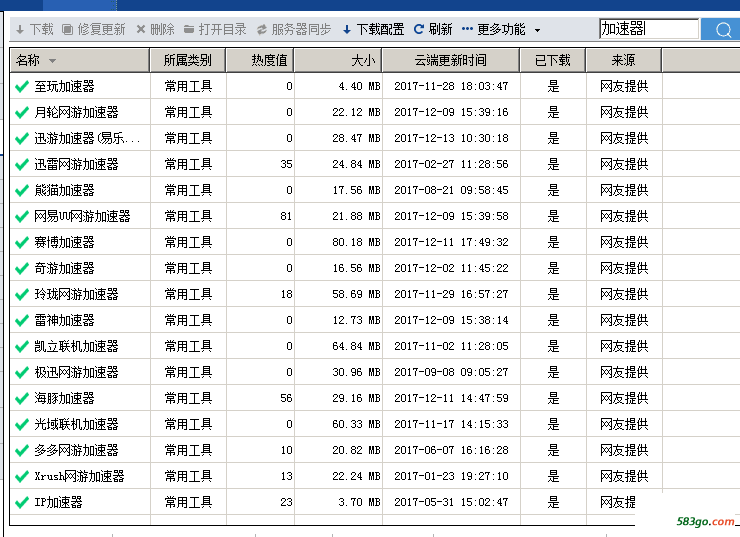Select the 奇游加速器 row name
The width and height of the screenshot is (740, 537).
point(64,268)
